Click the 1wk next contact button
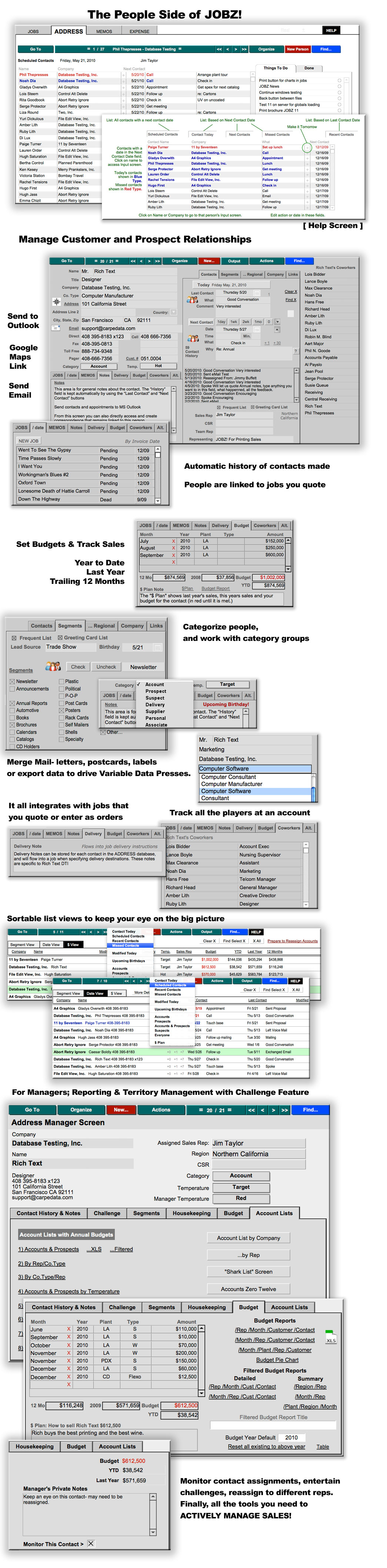The image size is (387, 1568). pyautogui.click(x=234, y=321)
